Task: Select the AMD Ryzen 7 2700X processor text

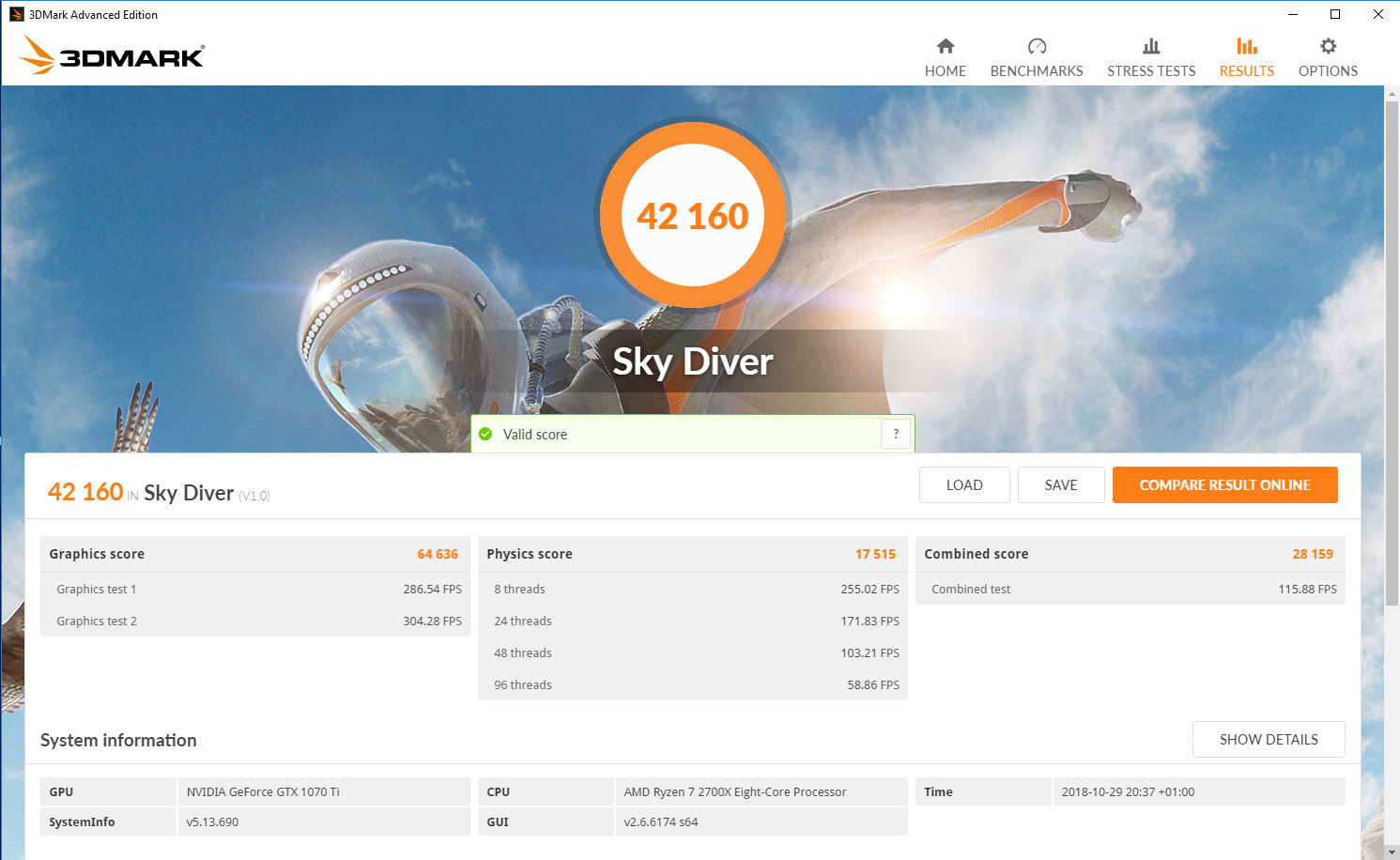Action: (x=735, y=792)
